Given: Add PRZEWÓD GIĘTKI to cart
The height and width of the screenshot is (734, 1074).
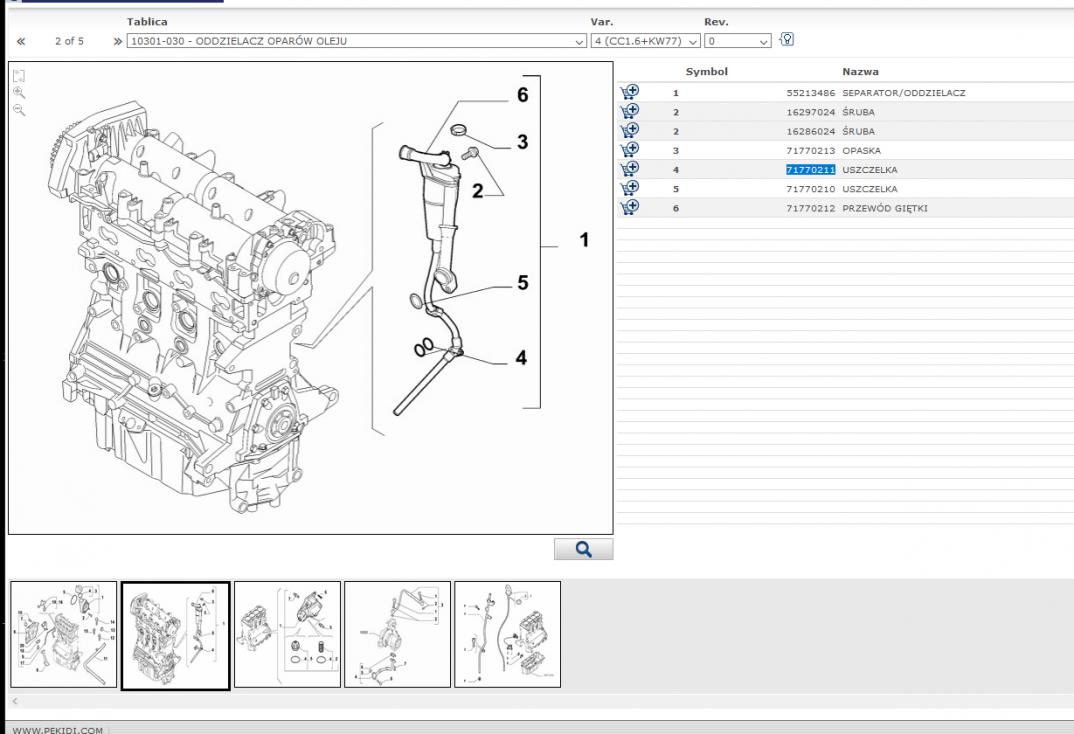Looking at the screenshot, I should click(x=629, y=208).
